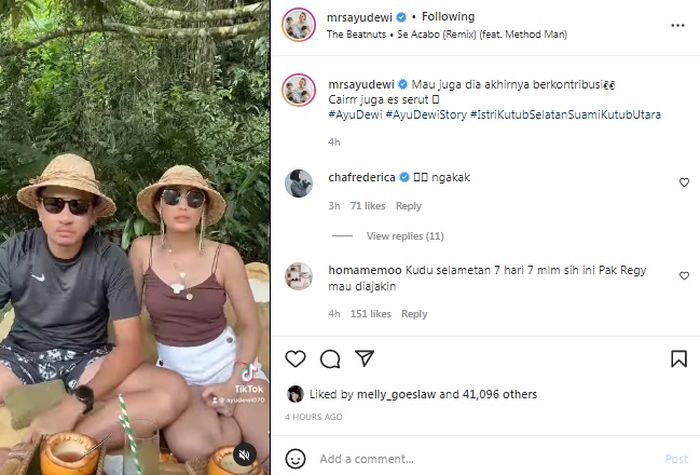The height and width of the screenshot is (475, 700).
Task: Like homamemoo's comment
Action: 684,276
